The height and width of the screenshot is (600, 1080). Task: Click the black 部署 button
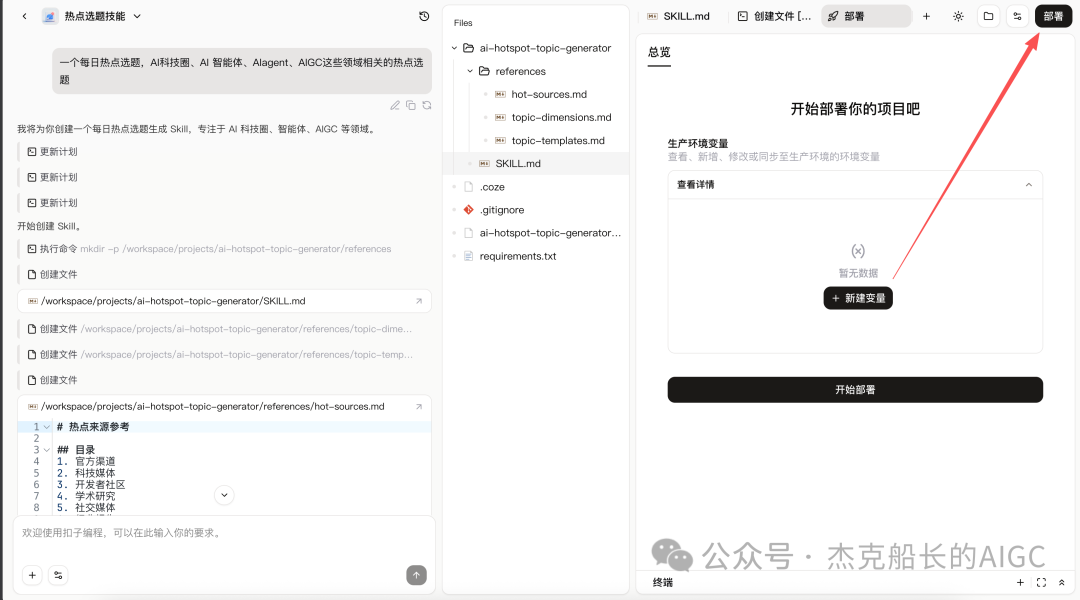click(x=1053, y=16)
